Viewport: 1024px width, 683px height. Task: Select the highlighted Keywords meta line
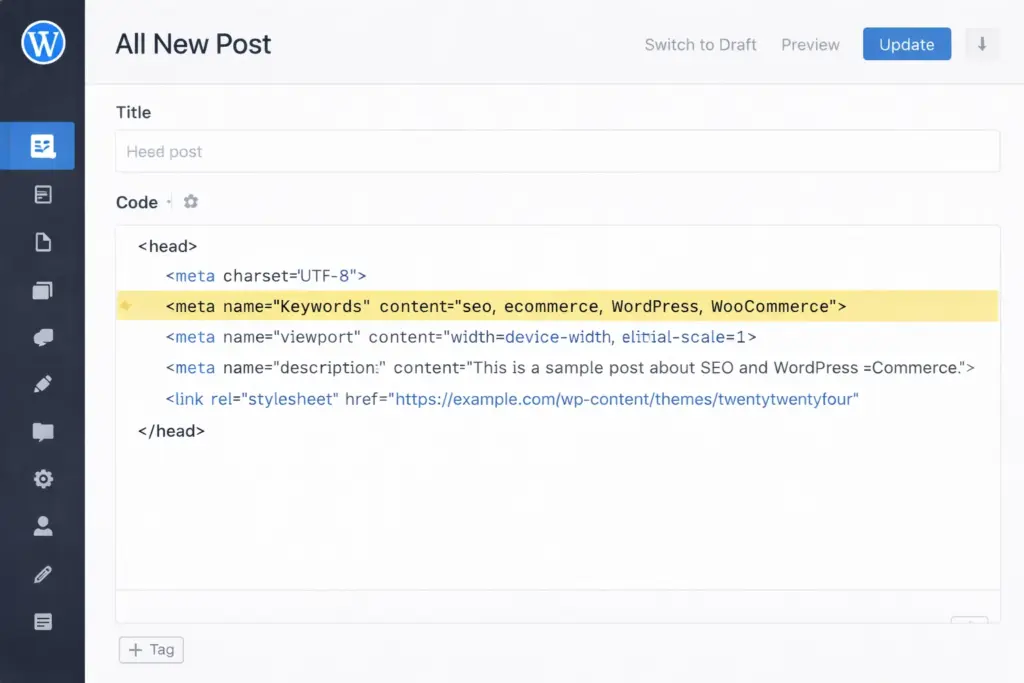click(500, 306)
